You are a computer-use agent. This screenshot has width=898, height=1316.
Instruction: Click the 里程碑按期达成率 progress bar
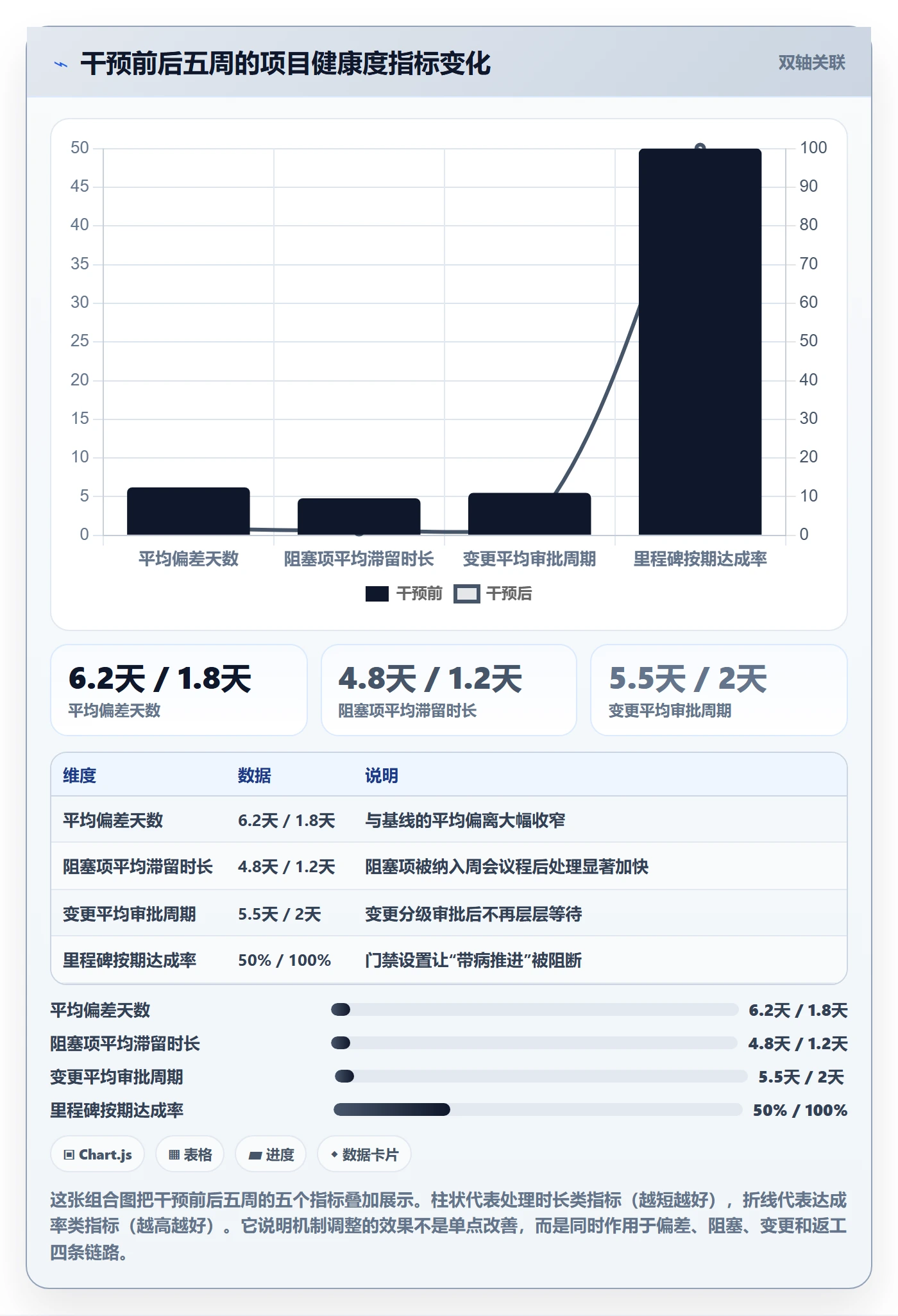538,1109
